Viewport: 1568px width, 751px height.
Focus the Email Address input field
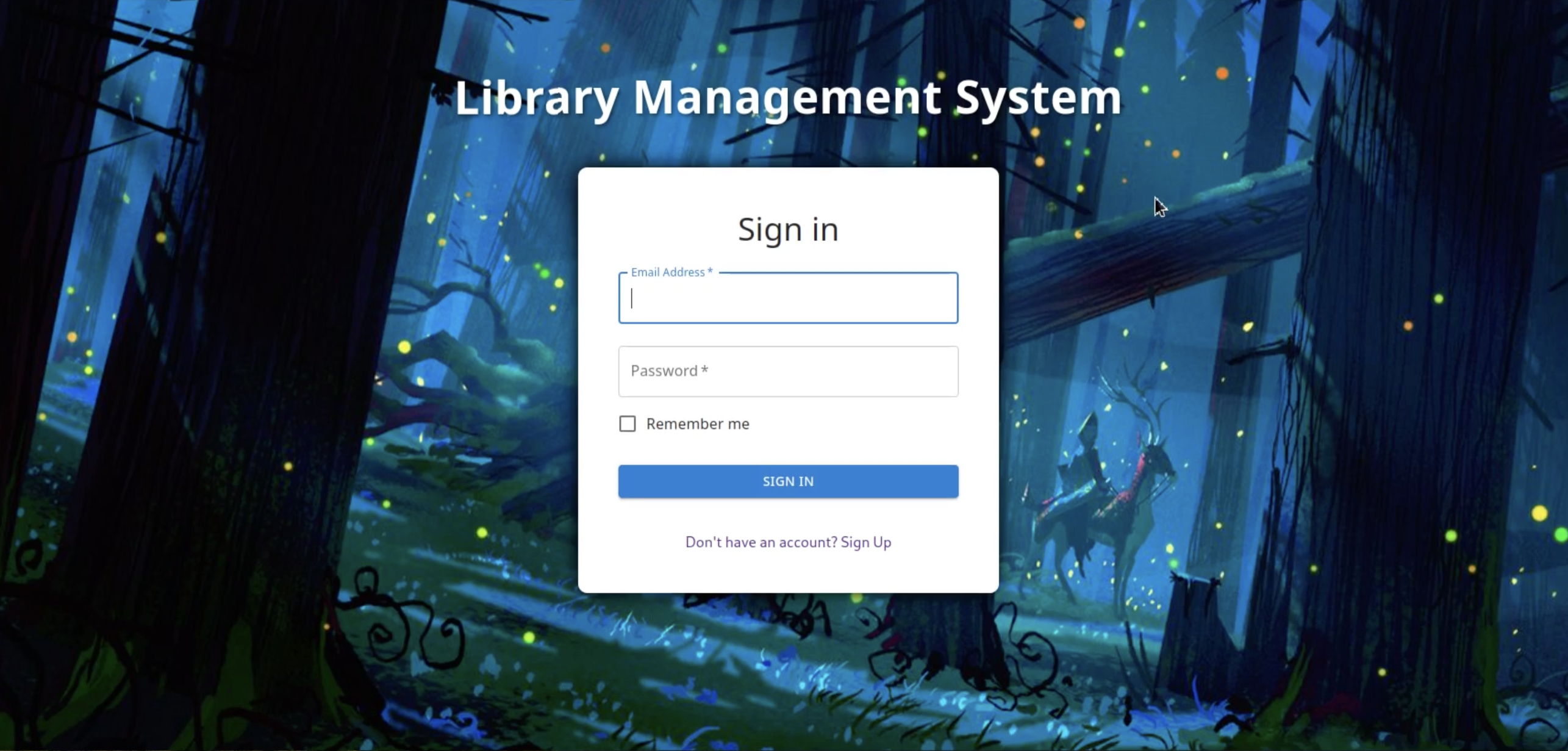click(788, 298)
